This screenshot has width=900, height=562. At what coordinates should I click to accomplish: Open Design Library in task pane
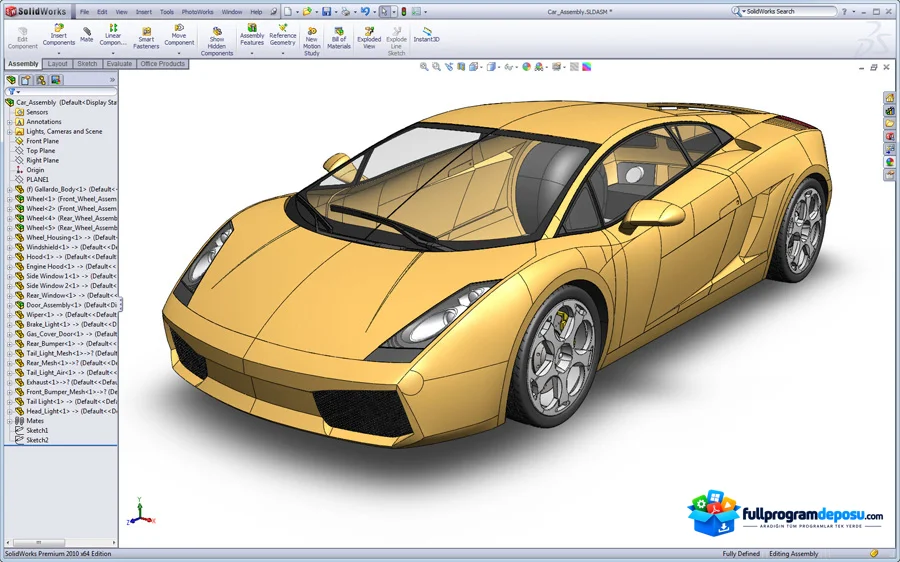point(890,111)
